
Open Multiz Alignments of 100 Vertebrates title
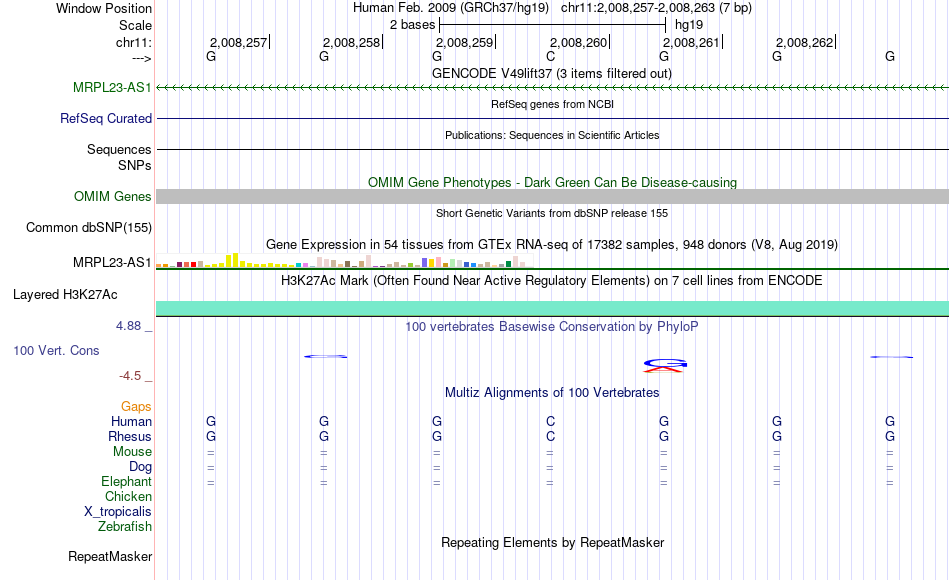tap(552, 392)
